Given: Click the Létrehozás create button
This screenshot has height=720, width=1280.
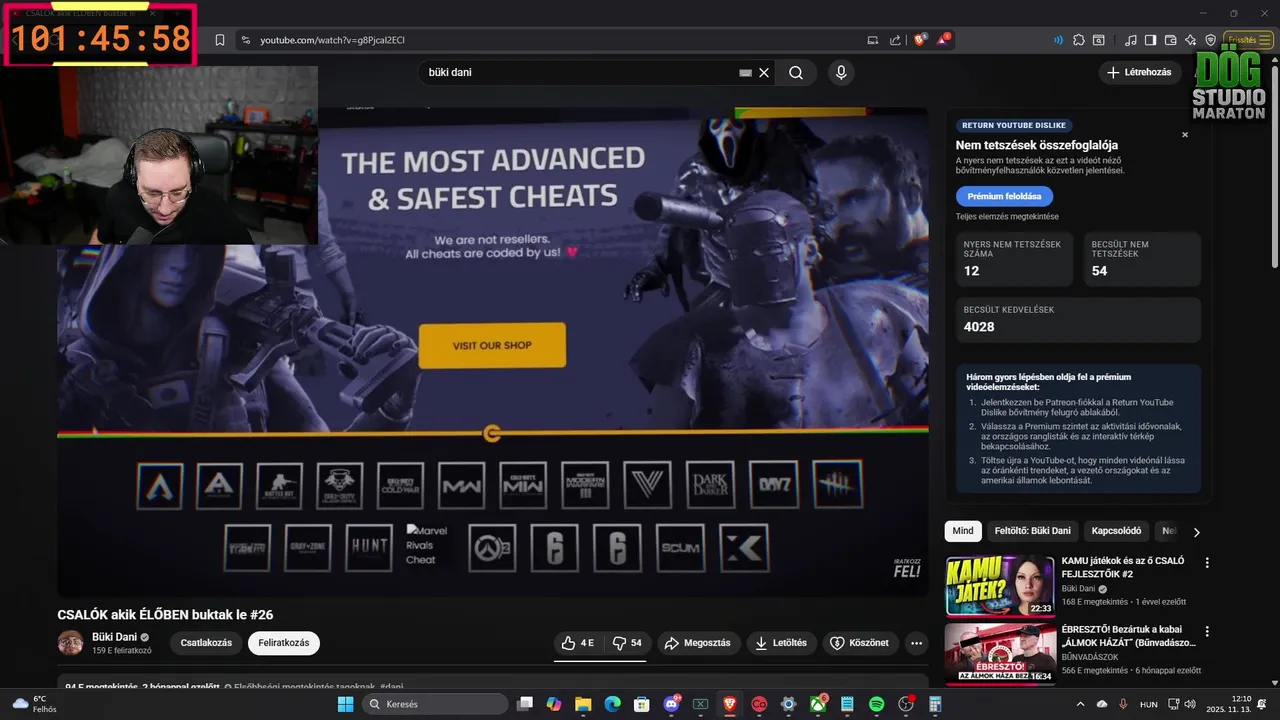Looking at the screenshot, I should coord(1139,72).
